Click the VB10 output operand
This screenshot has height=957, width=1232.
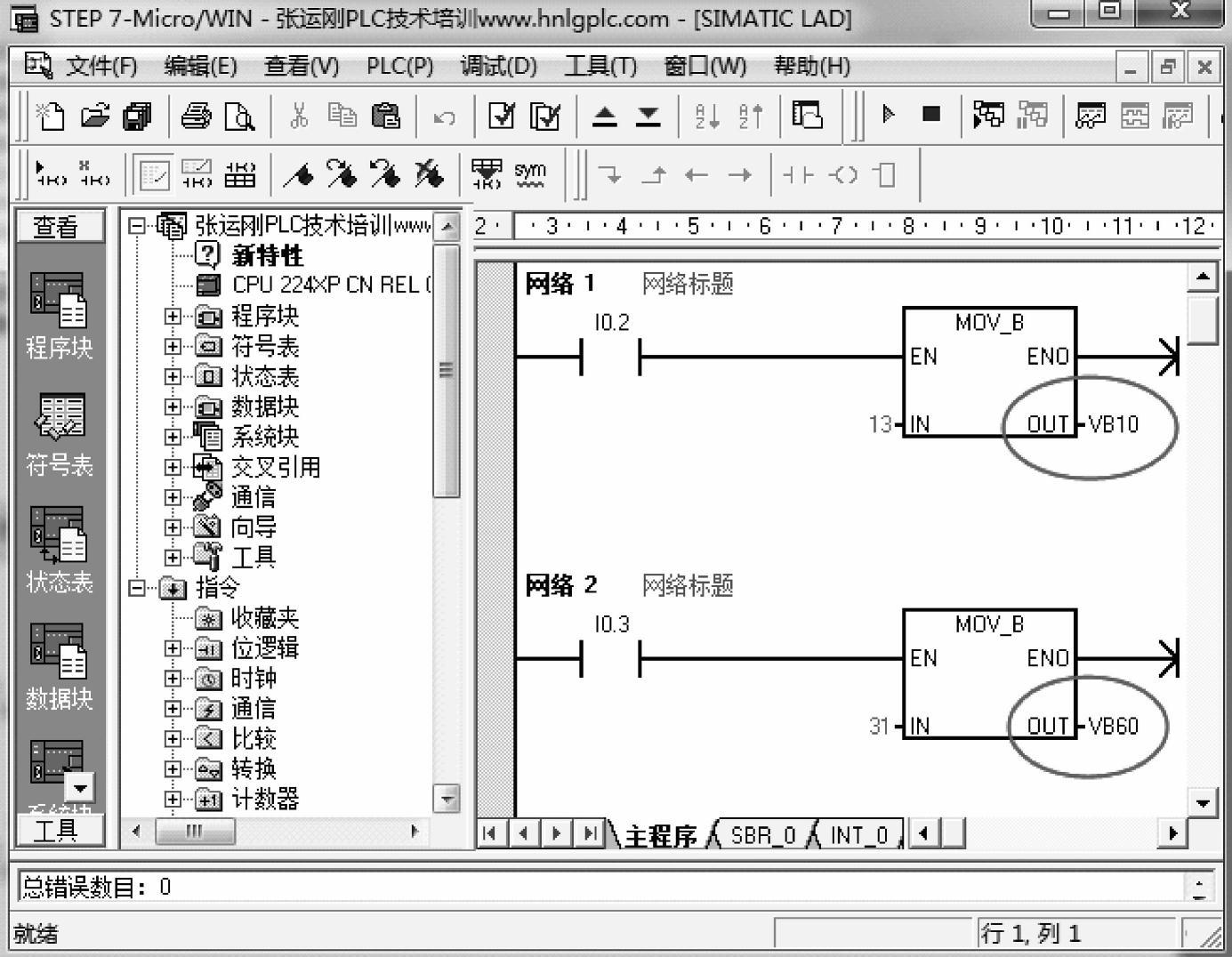tap(1113, 424)
